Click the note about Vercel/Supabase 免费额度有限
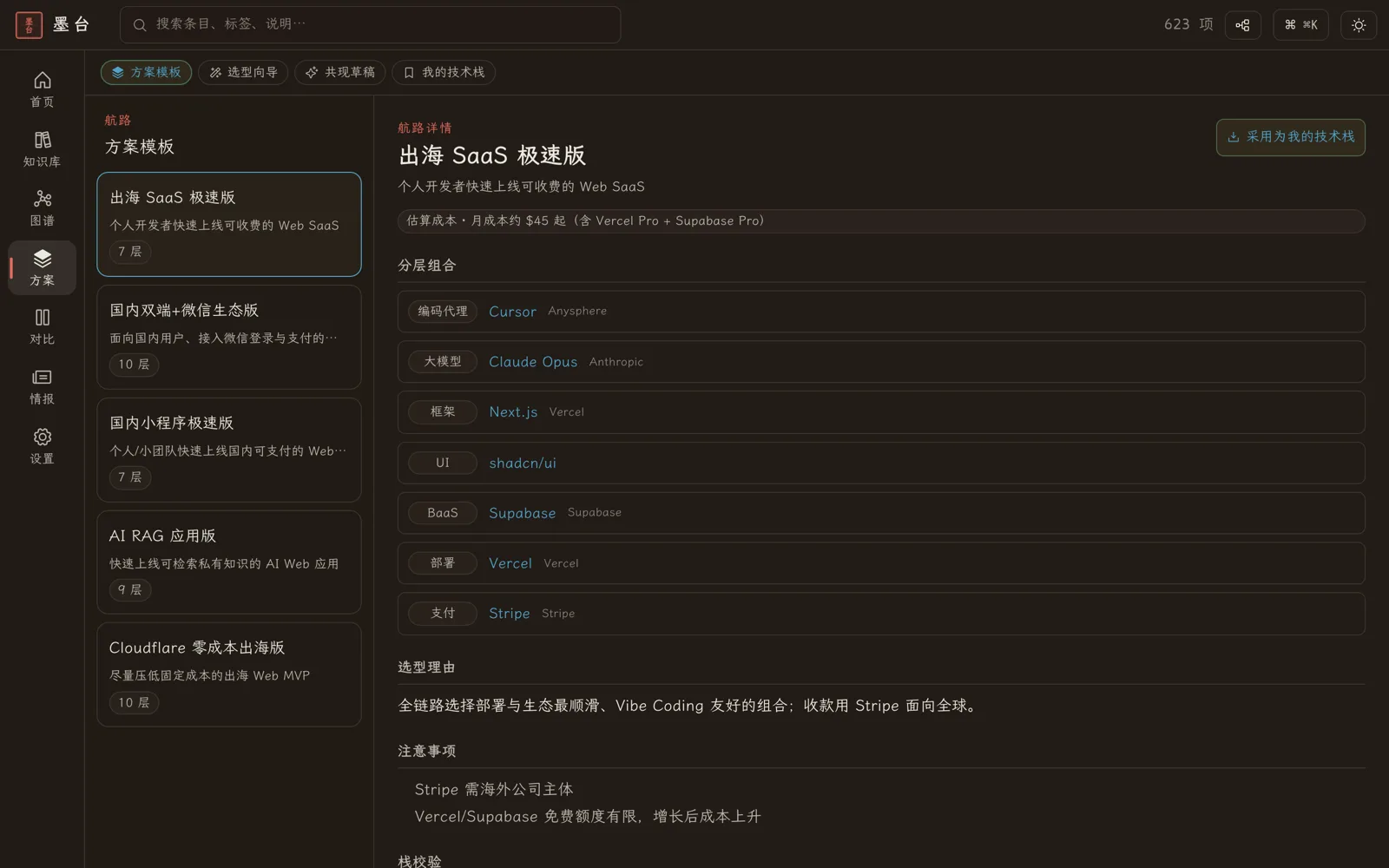The image size is (1389, 868). pyautogui.click(x=588, y=817)
